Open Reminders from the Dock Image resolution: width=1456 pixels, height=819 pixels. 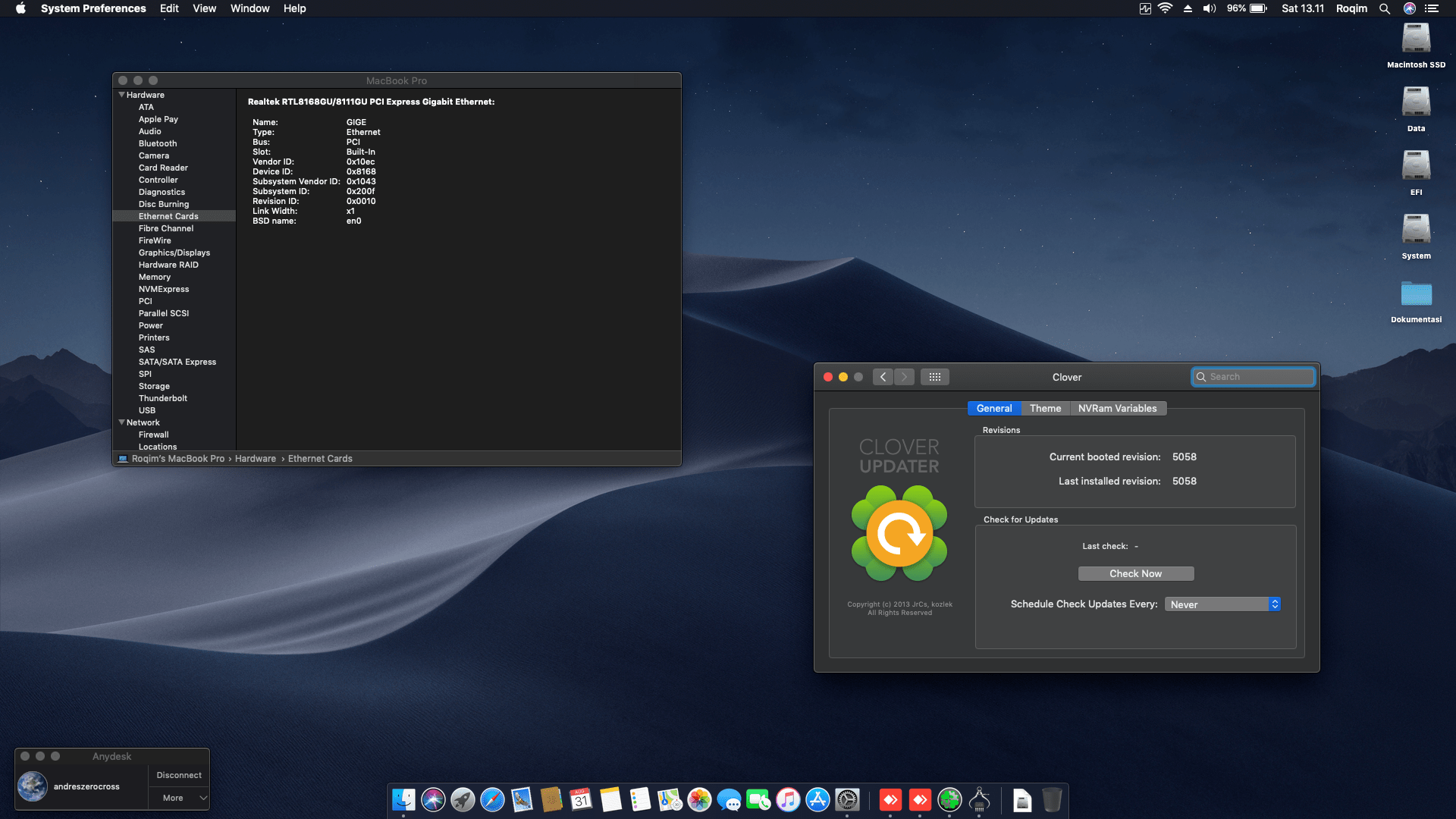(x=640, y=799)
